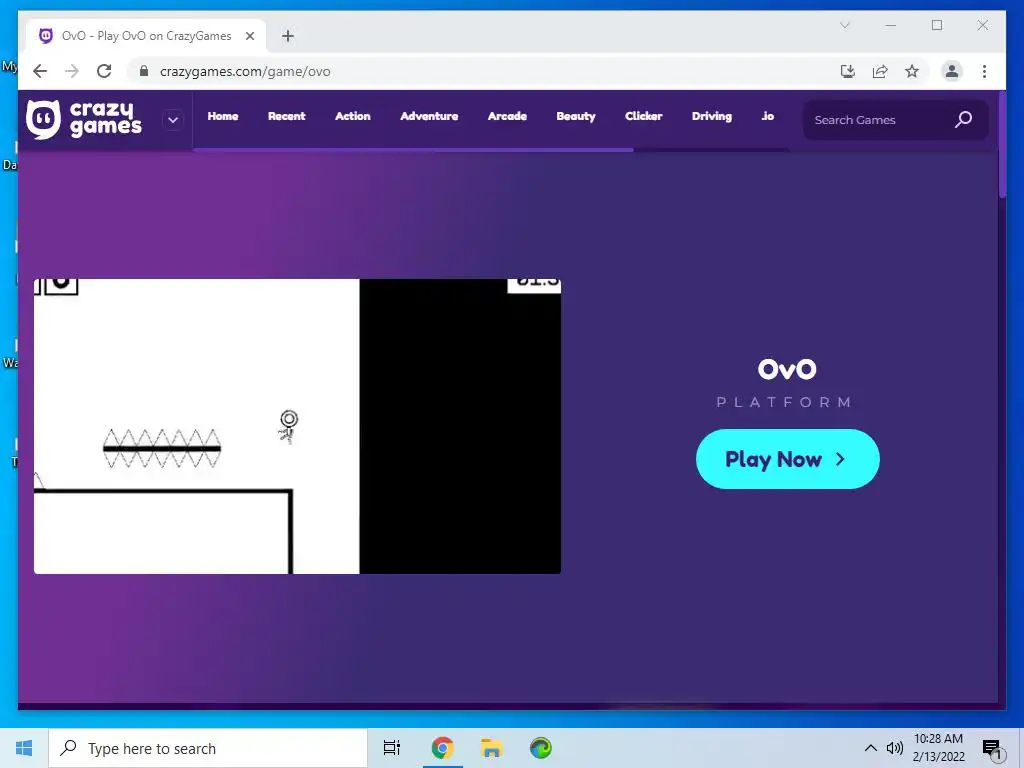Open the Chrome profile avatar icon

click(x=952, y=71)
